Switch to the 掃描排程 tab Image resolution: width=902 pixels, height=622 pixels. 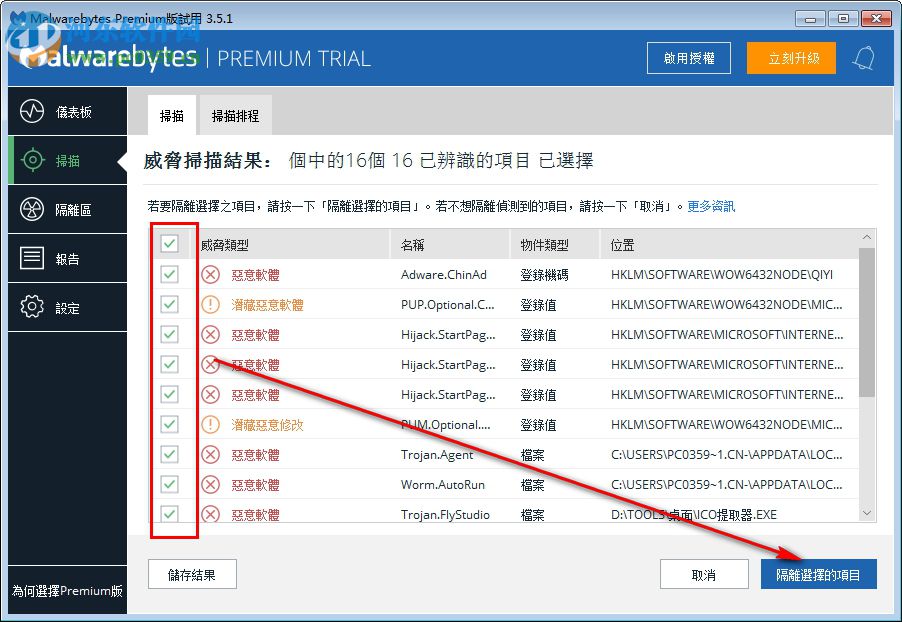pos(235,115)
